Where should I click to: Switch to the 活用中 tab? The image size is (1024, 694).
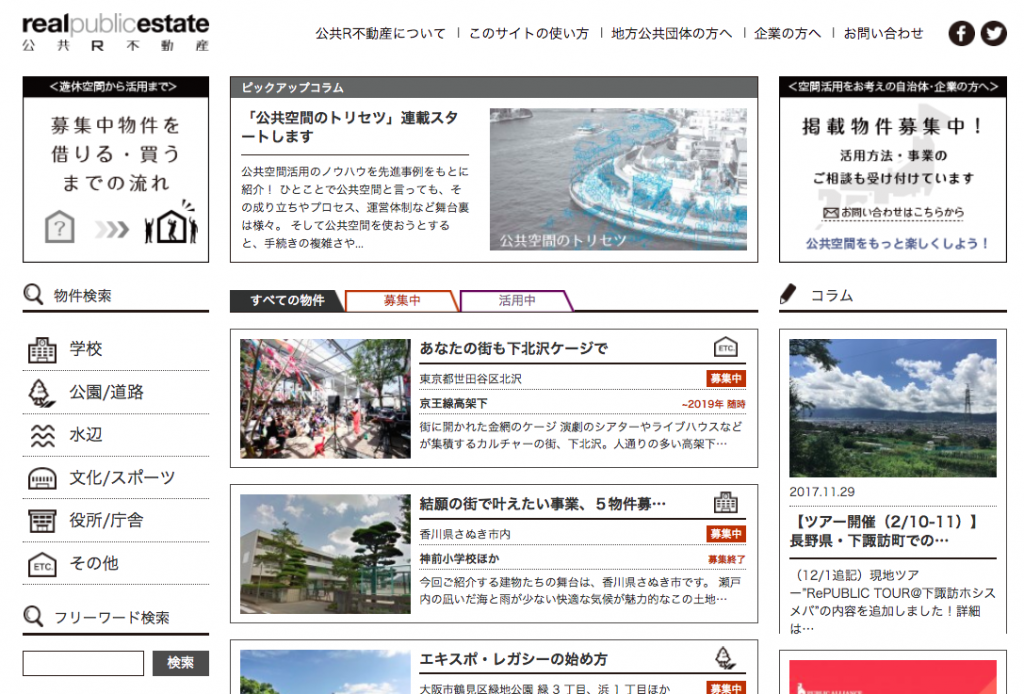point(517,300)
